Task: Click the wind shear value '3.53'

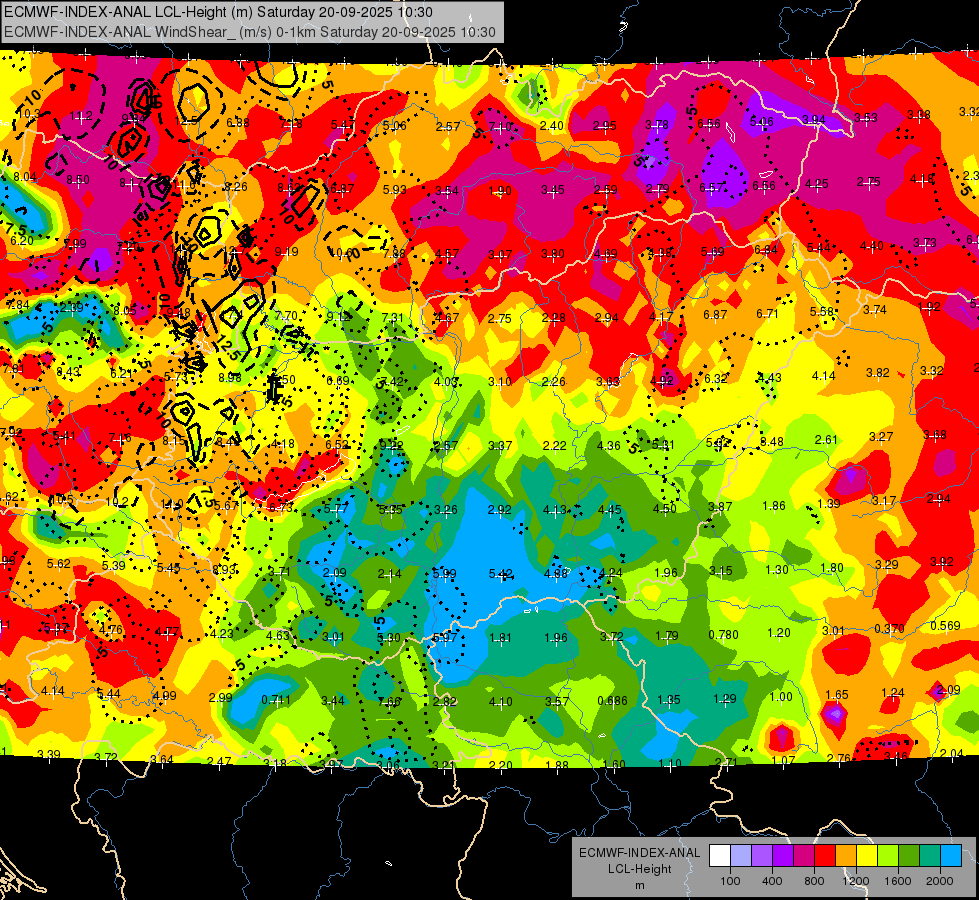Action: tap(866, 117)
